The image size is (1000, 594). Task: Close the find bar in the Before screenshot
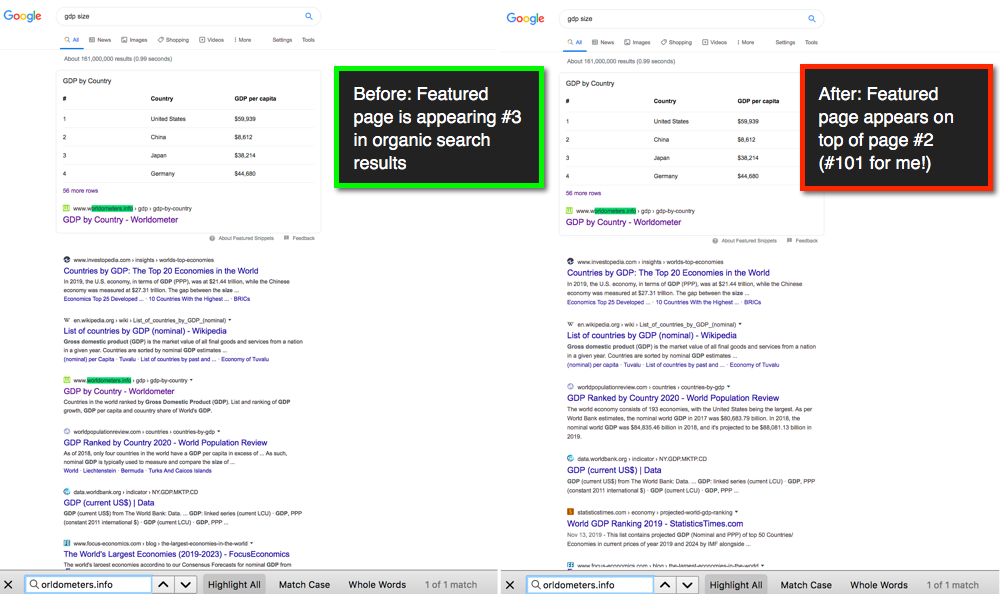pos(8,584)
